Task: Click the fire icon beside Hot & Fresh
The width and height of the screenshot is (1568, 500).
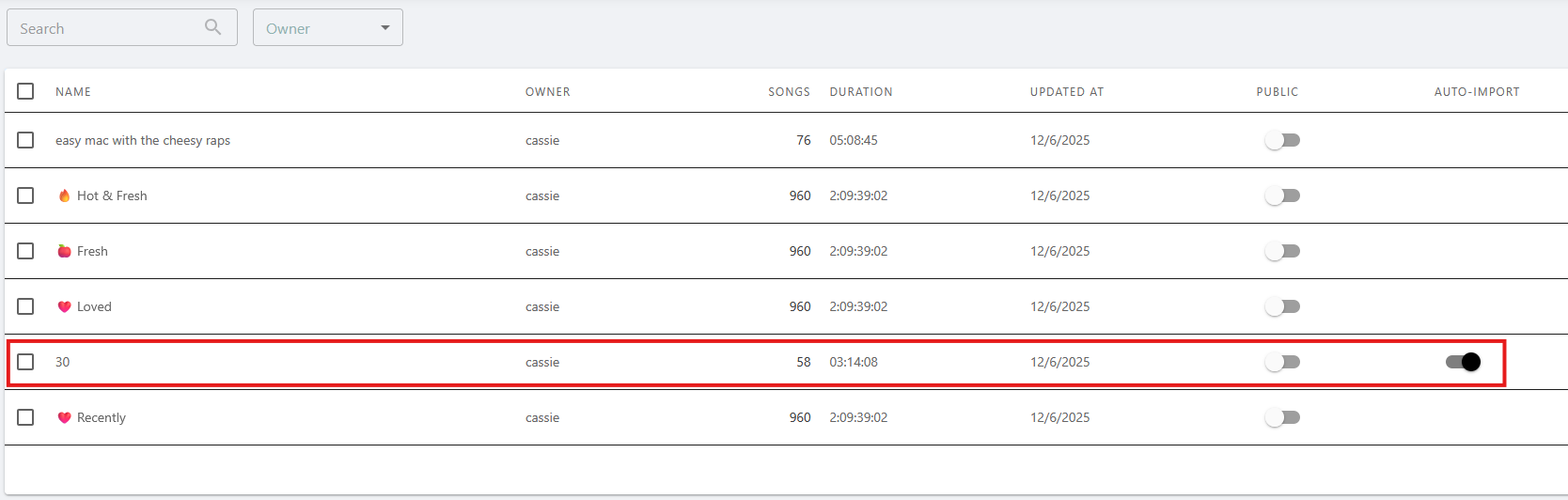Action: click(x=64, y=195)
